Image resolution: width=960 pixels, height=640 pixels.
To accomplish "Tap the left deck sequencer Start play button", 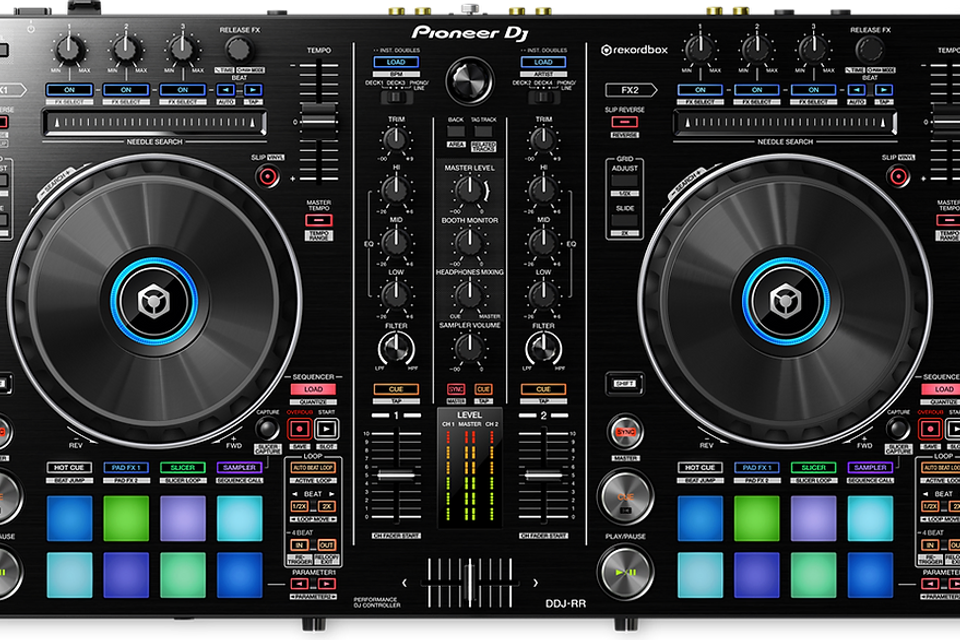I will point(326,429).
